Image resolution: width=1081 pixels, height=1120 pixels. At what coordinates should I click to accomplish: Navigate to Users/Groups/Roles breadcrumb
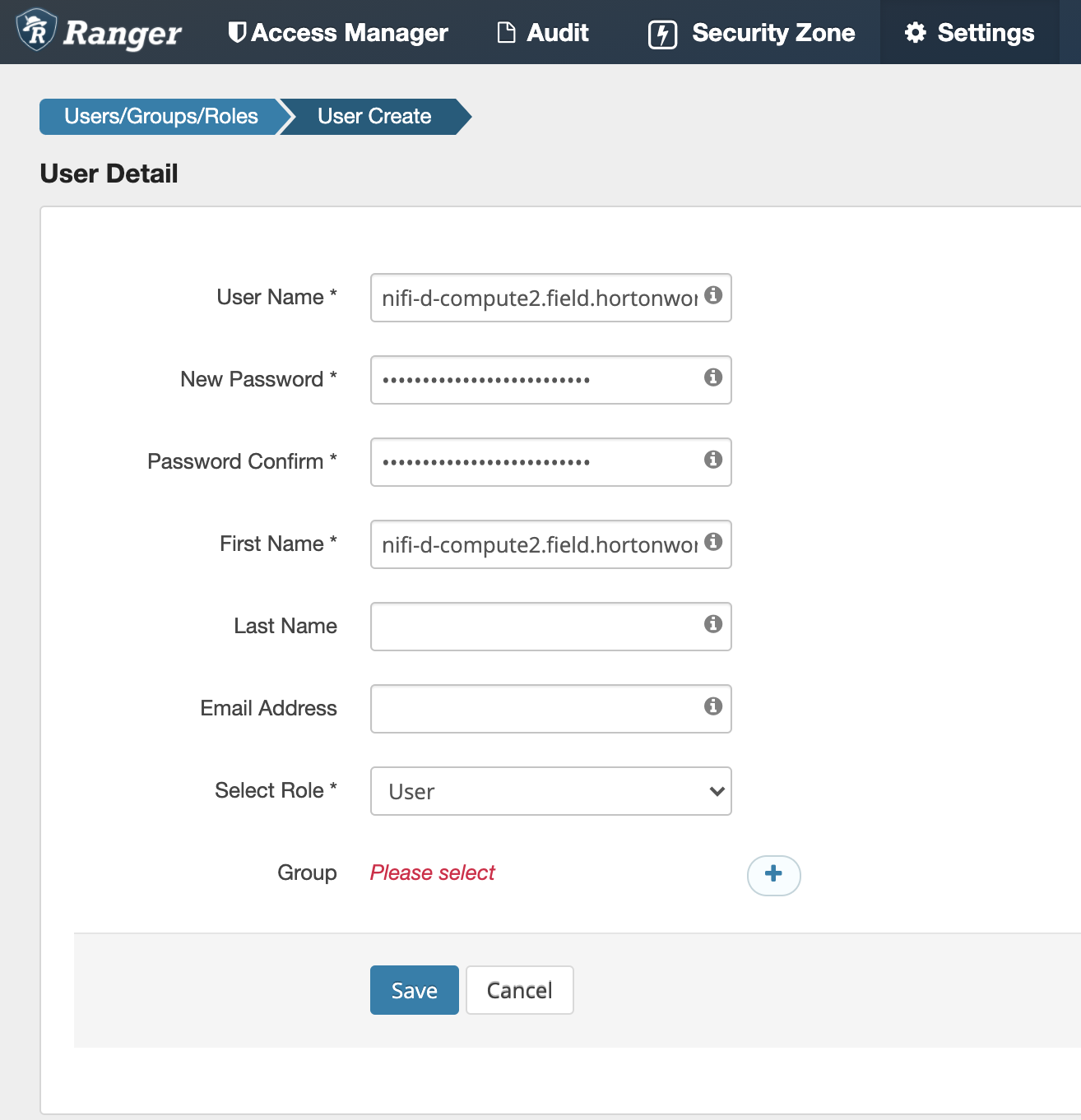point(160,117)
